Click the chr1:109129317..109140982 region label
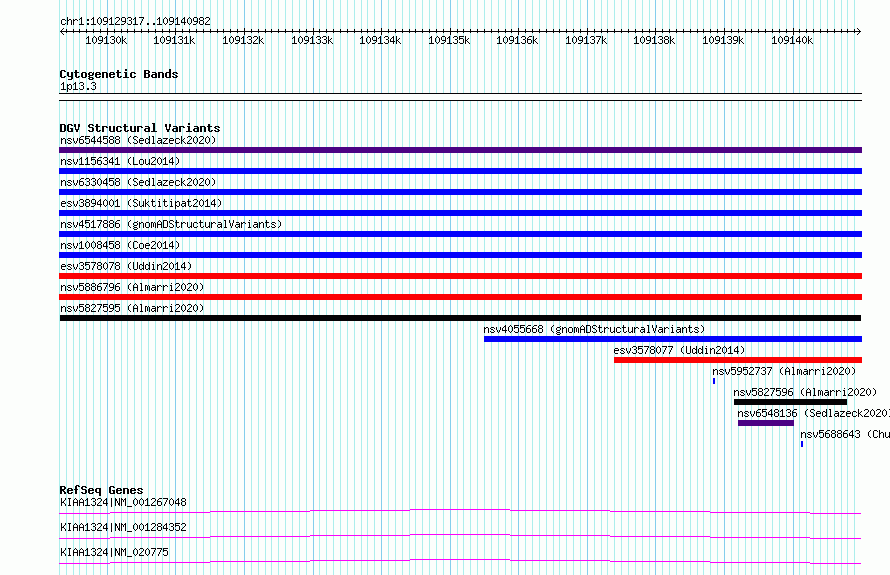This screenshot has height=575, width=890. [135, 21]
